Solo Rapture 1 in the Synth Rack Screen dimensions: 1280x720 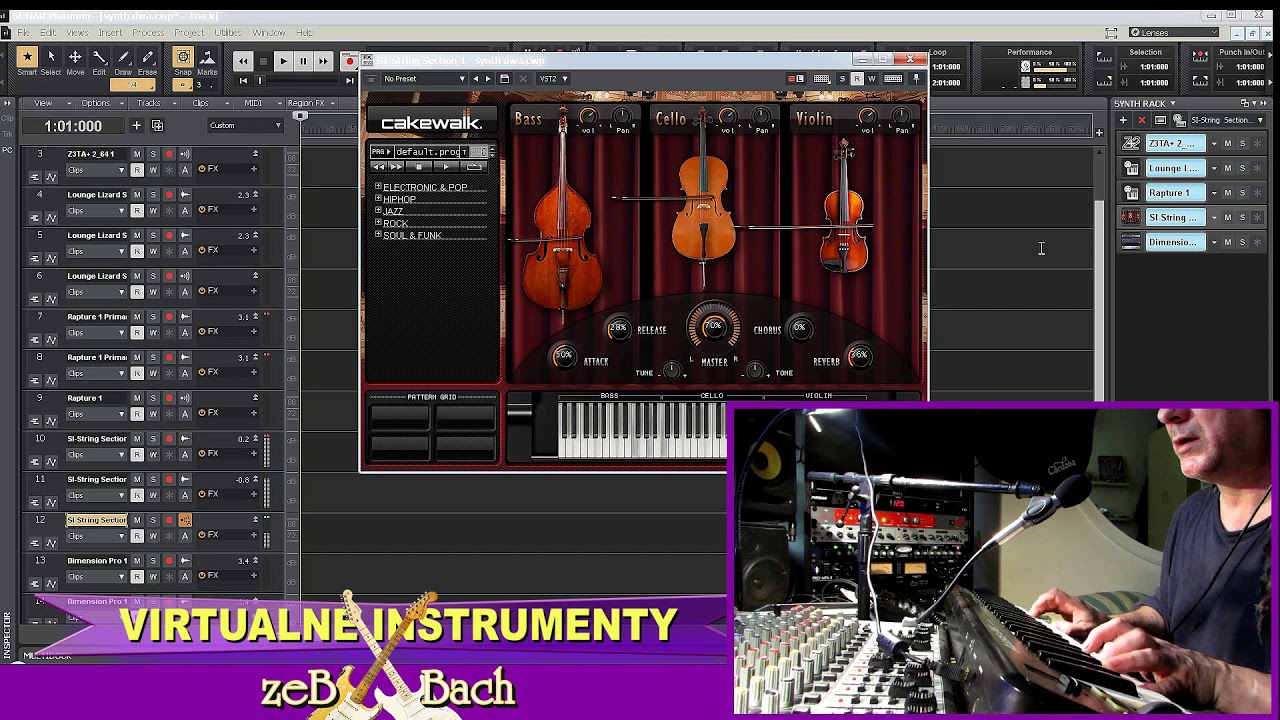coord(1242,192)
